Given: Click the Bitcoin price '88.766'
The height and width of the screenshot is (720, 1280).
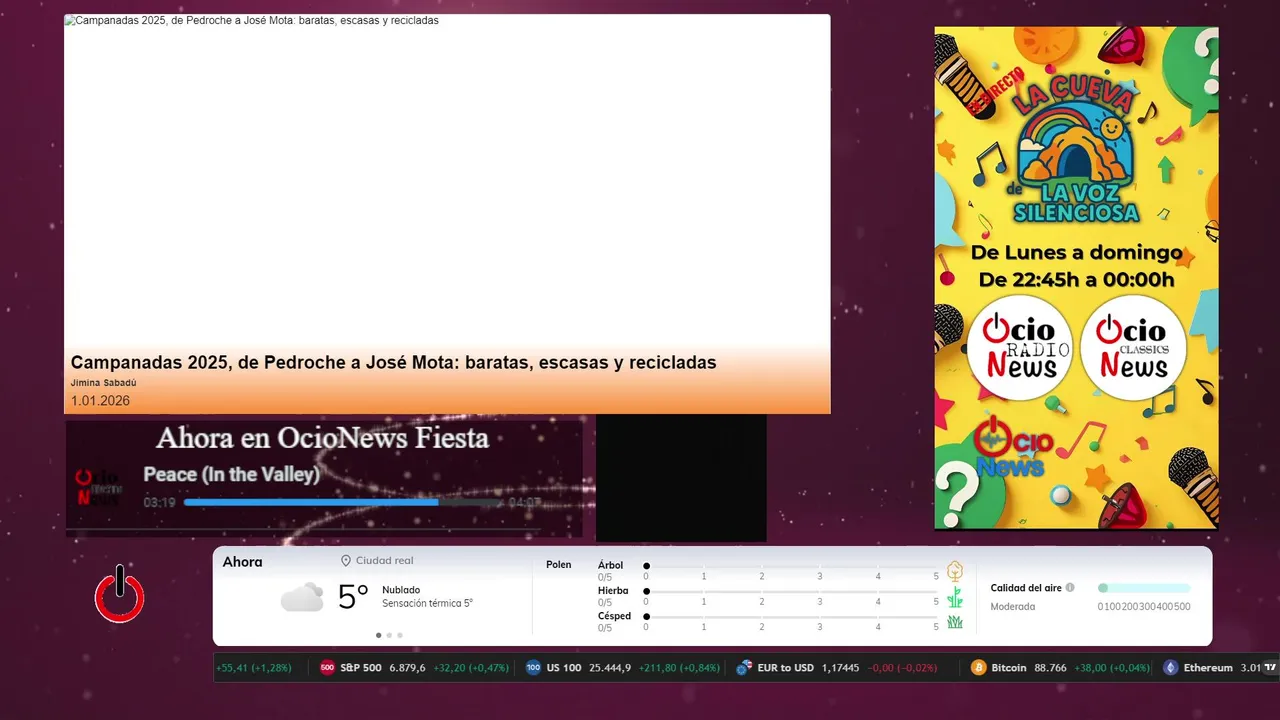Looking at the screenshot, I should pyautogui.click(x=1049, y=668).
